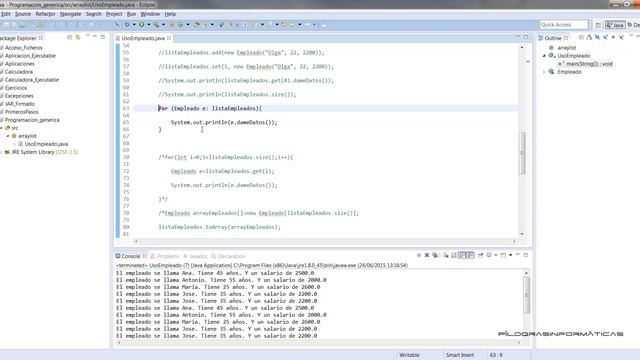Collapse the arraylist package in Package Explorer
640x360 pixels.
click(x=8, y=136)
